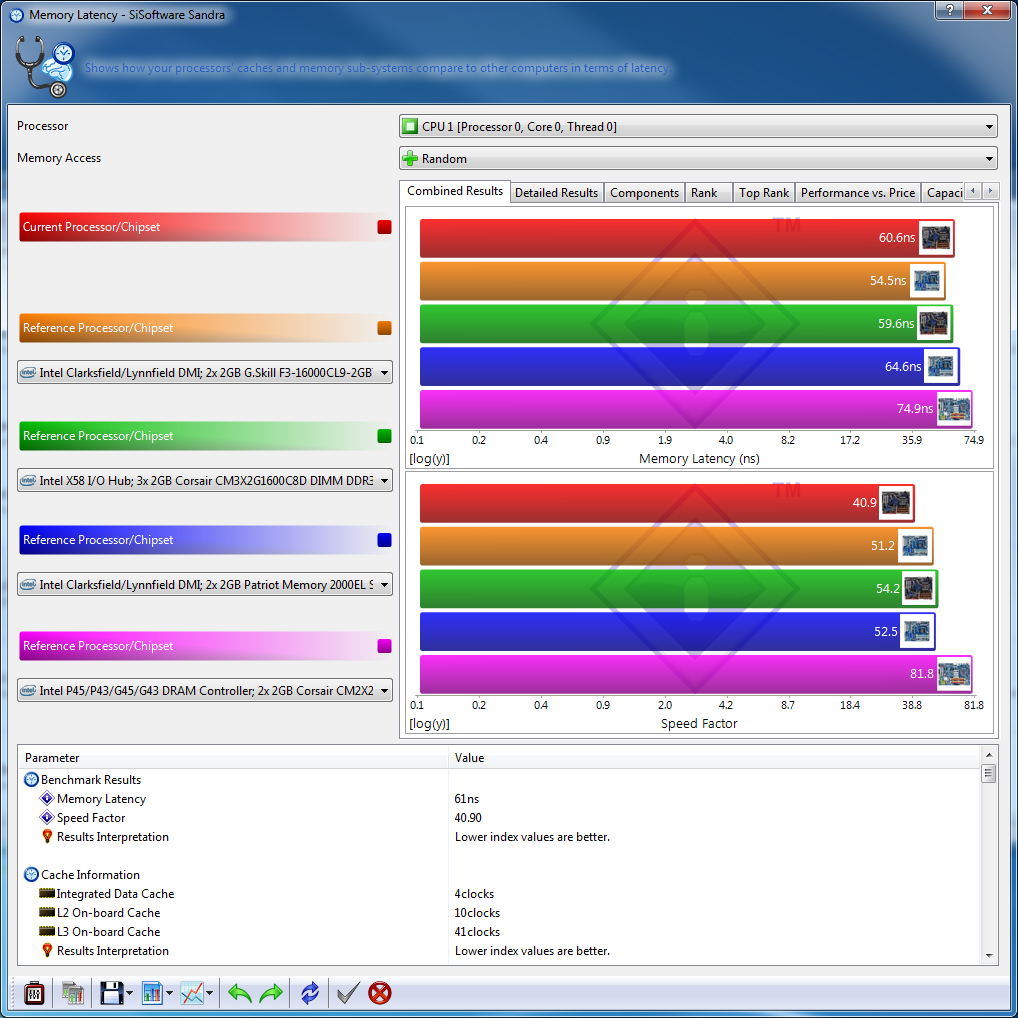Select the L3 On-board Cache row
This screenshot has width=1018, height=1018.
(x=500, y=932)
